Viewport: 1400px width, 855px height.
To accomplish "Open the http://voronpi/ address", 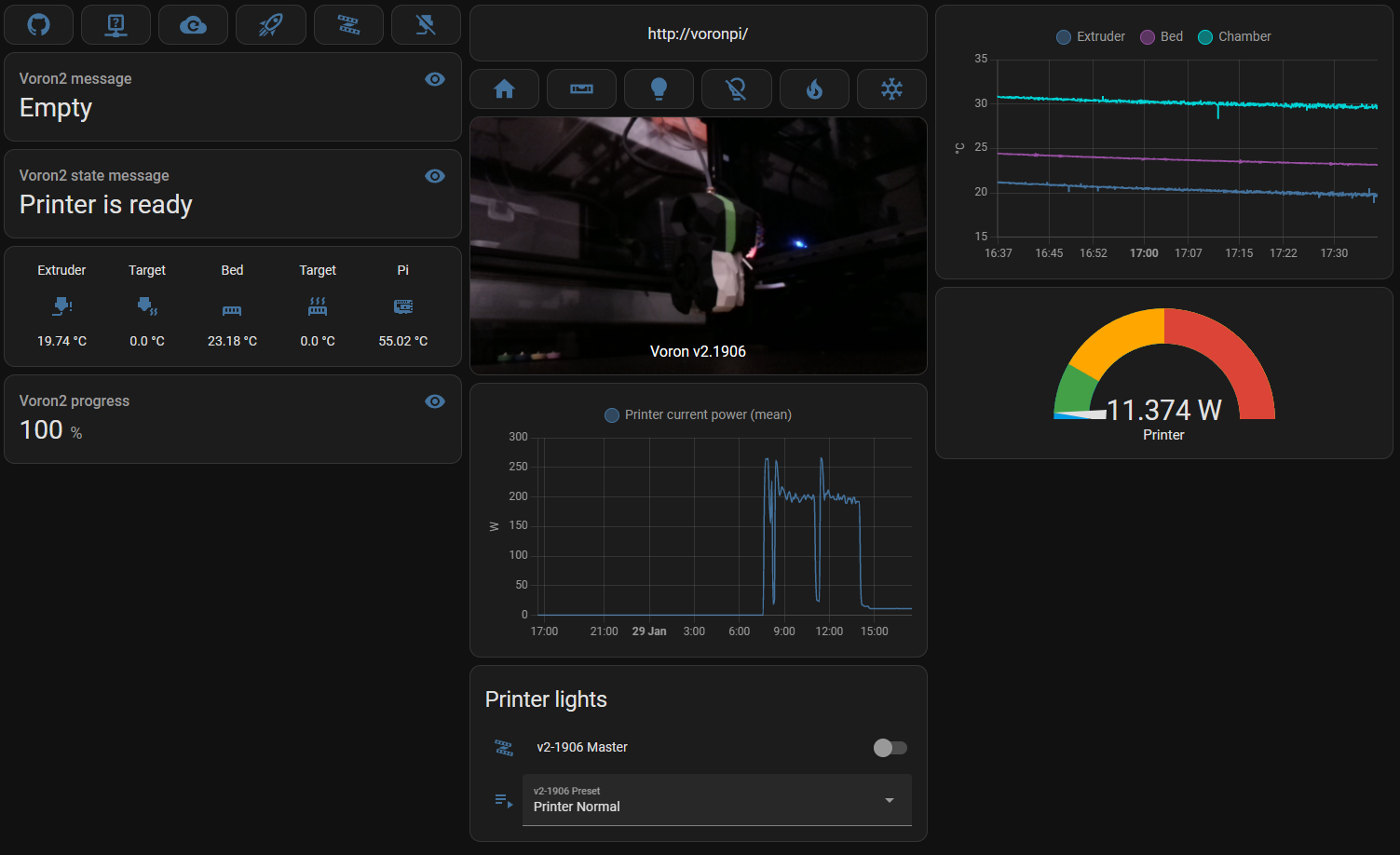I will pyautogui.click(x=698, y=34).
